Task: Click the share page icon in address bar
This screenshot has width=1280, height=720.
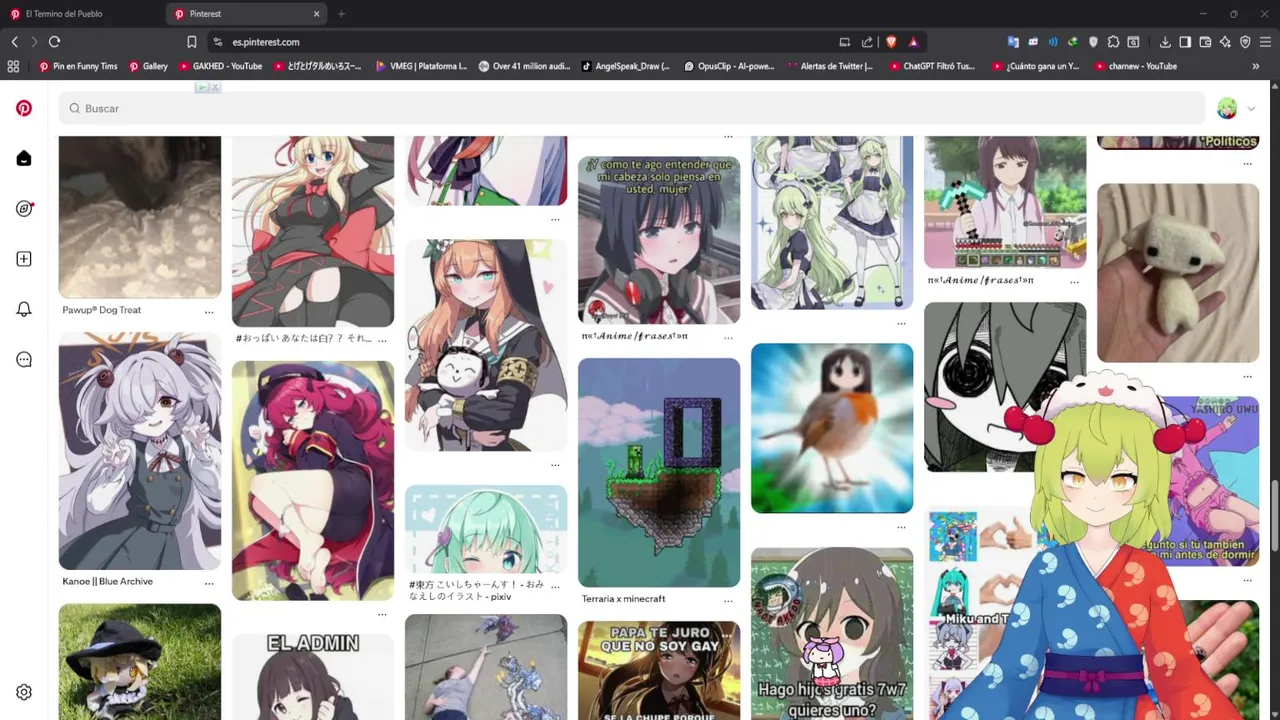Action: (x=867, y=42)
